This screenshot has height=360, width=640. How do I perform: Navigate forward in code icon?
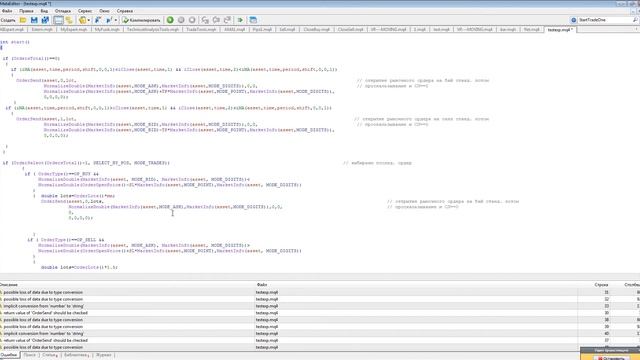click(109, 20)
